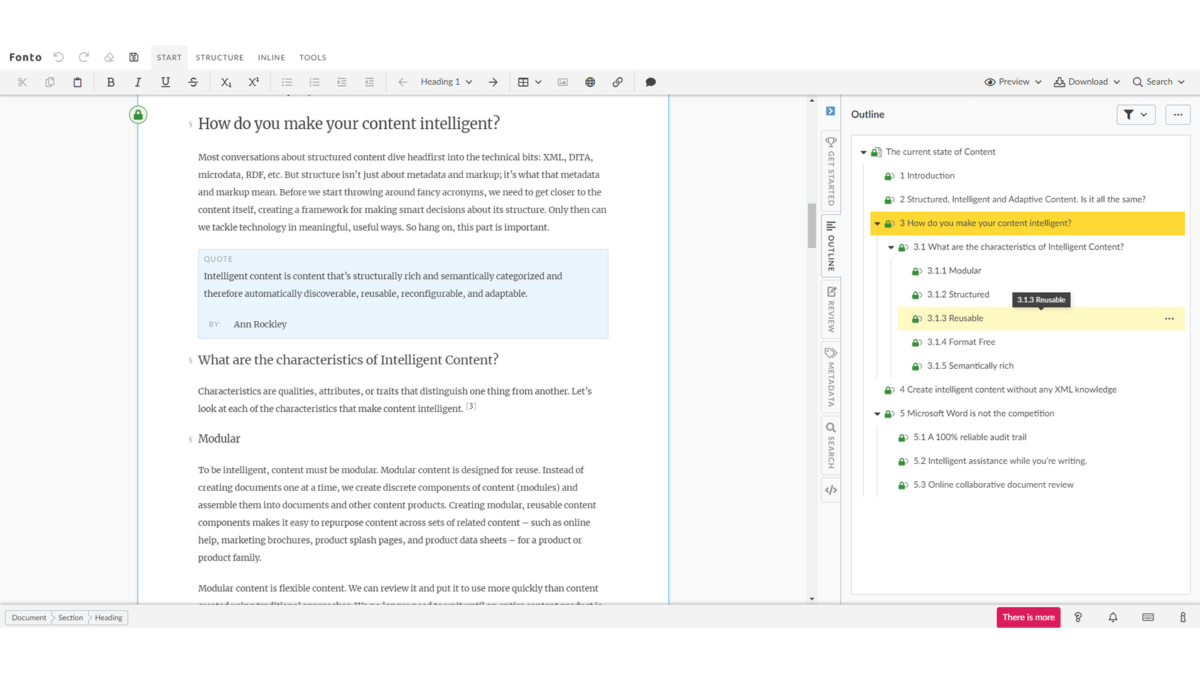Open the Heading 1 style dropdown
Viewport: 1200px width, 673px height.
coord(446,82)
